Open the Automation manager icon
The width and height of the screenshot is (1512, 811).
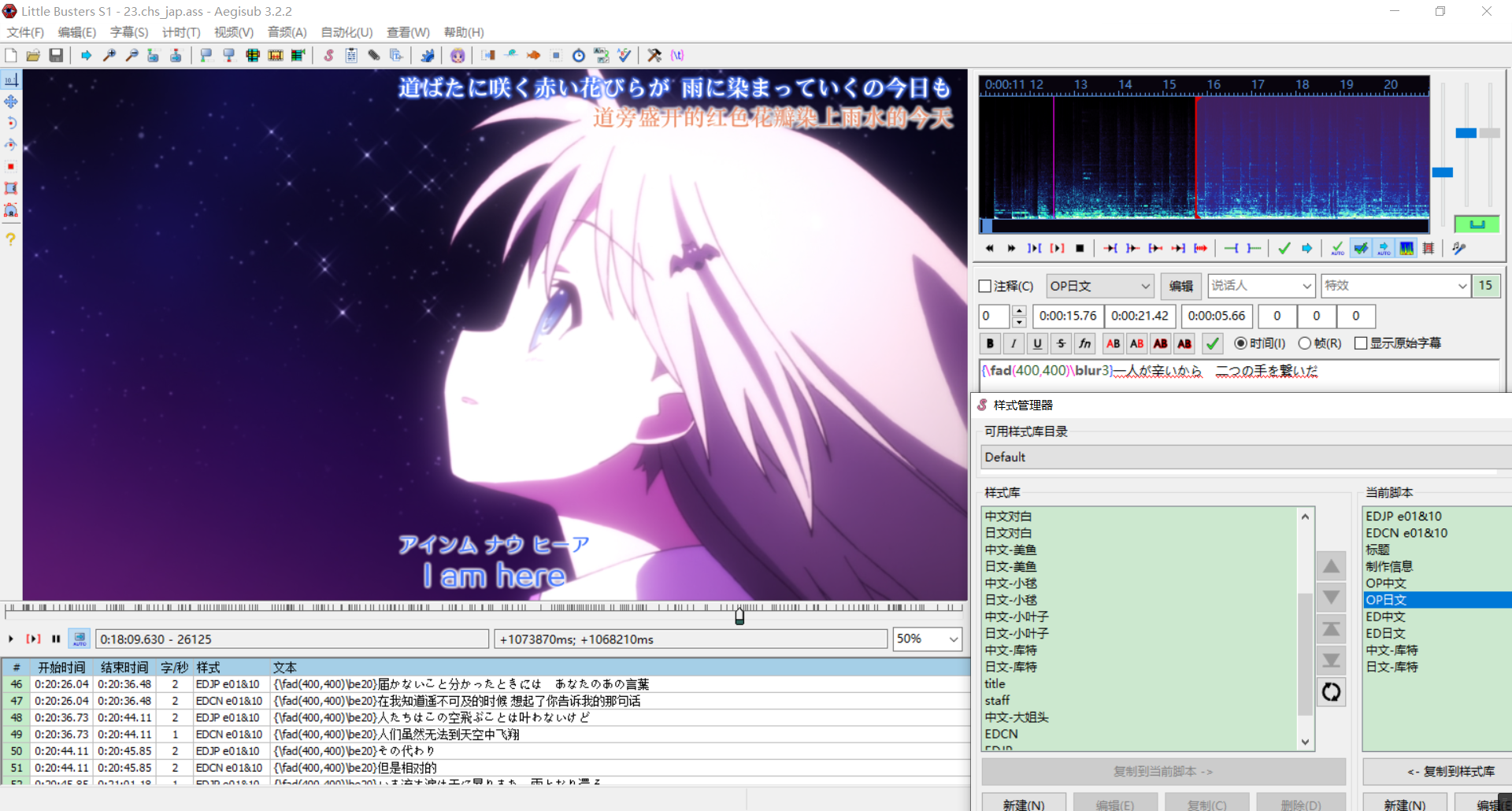tap(427, 55)
